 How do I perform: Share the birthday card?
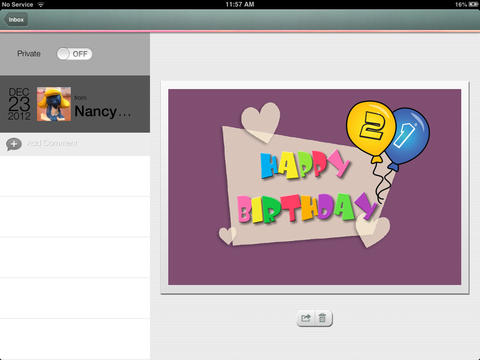tap(306, 318)
